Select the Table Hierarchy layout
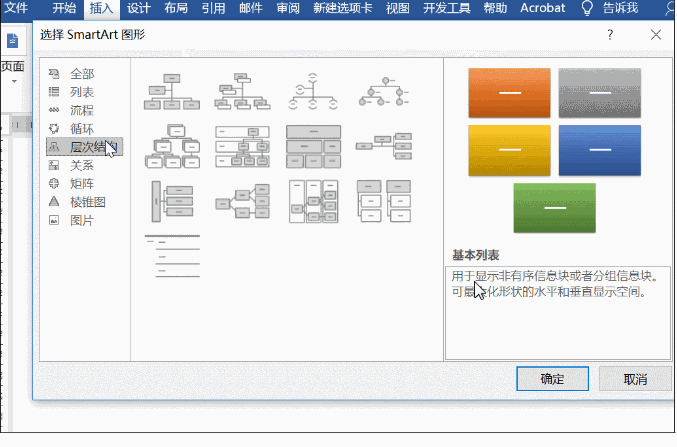This screenshot has height=447, width=677. coord(313,146)
